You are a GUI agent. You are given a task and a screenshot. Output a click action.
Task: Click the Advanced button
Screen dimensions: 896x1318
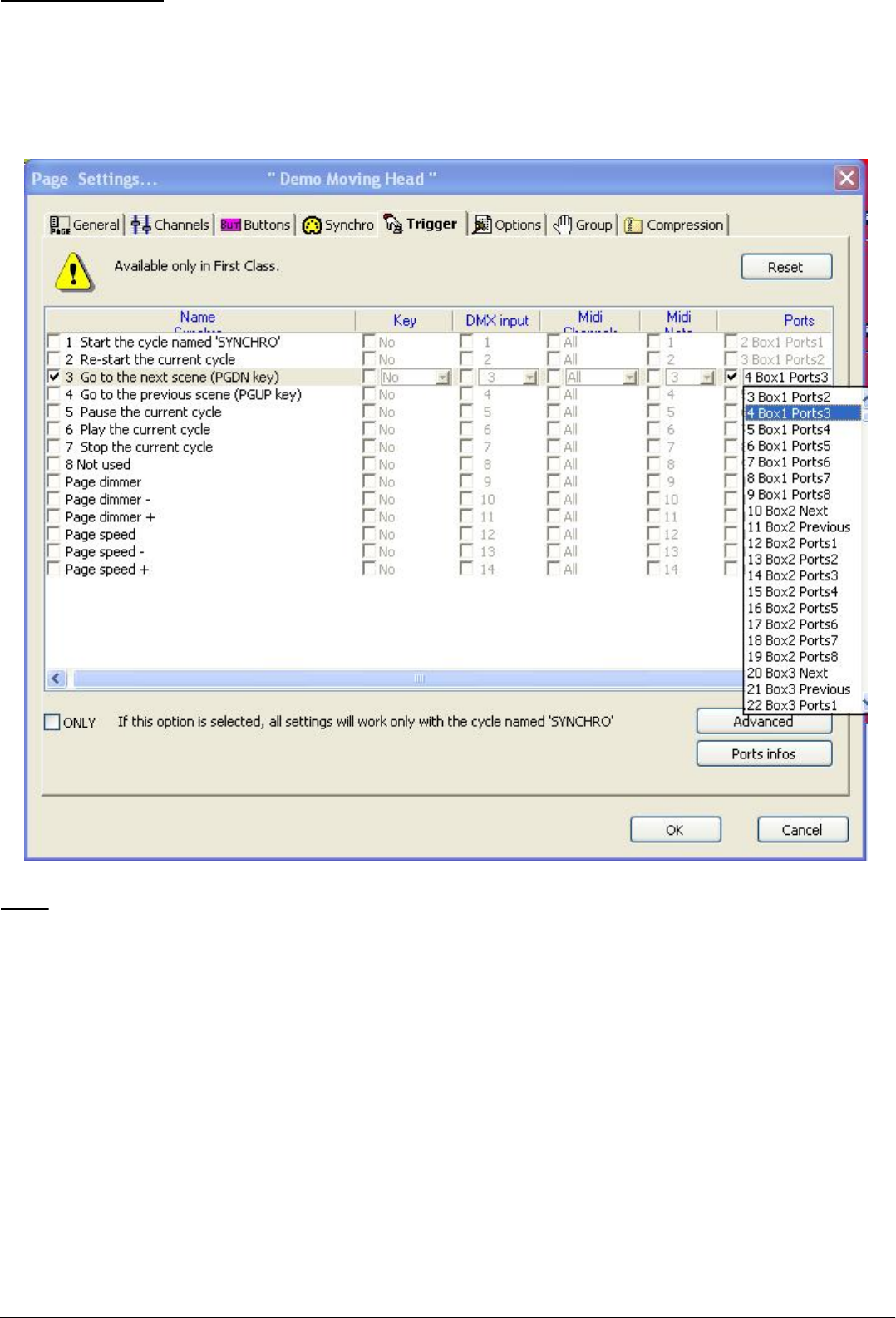[764, 722]
